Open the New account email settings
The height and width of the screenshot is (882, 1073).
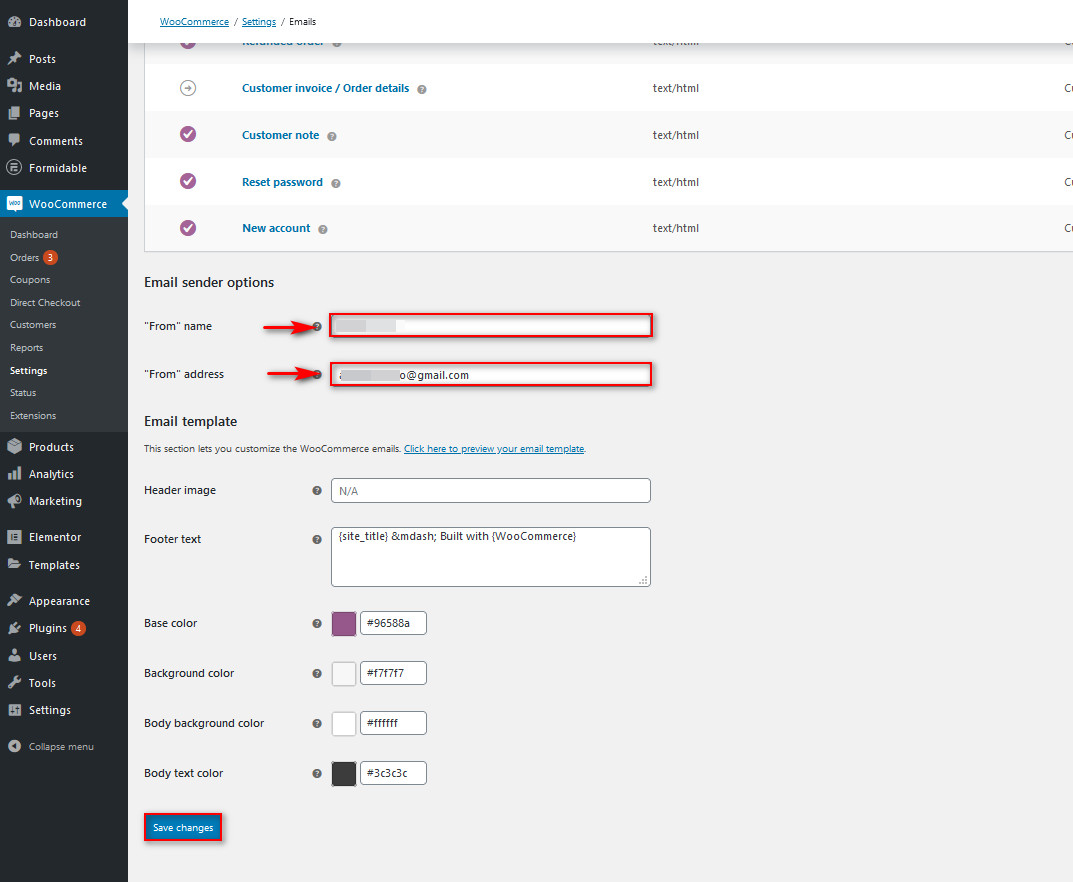pyautogui.click(x=276, y=228)
